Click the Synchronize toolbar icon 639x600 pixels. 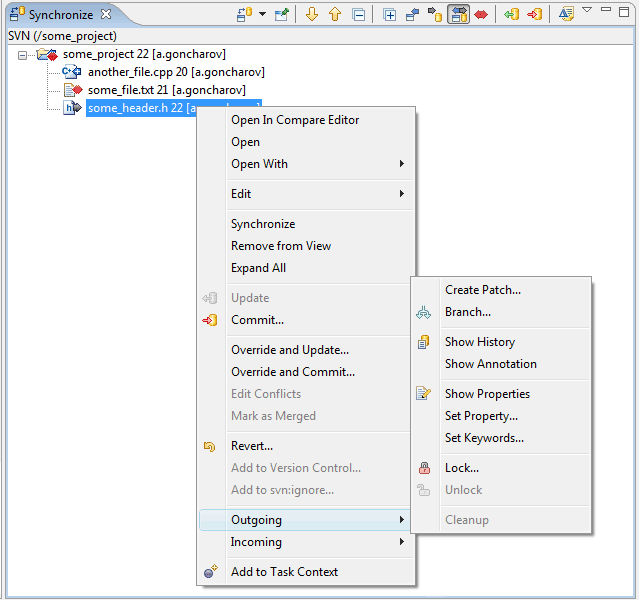point(244,15)
